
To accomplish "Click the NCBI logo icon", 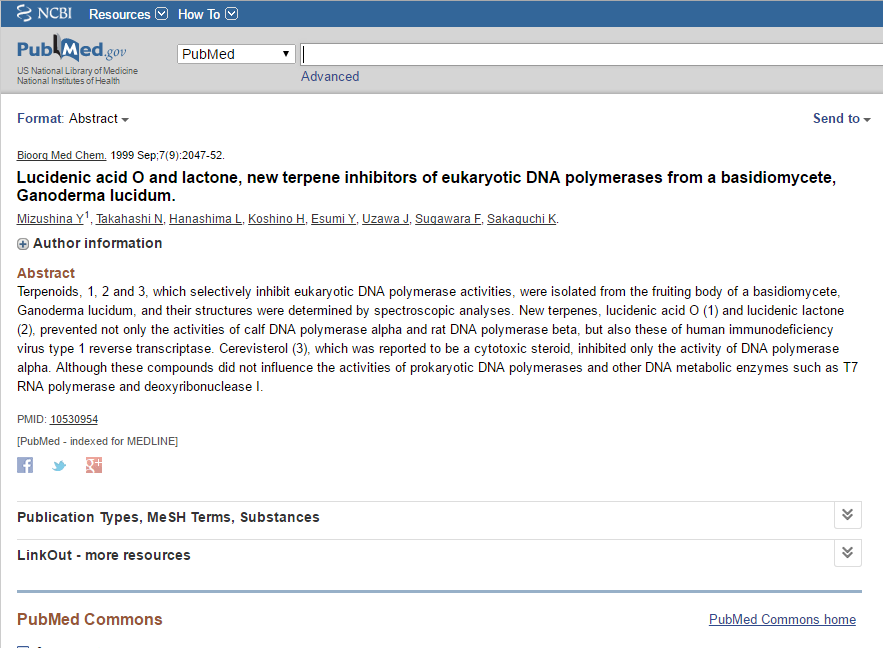I will click(24, 14).
